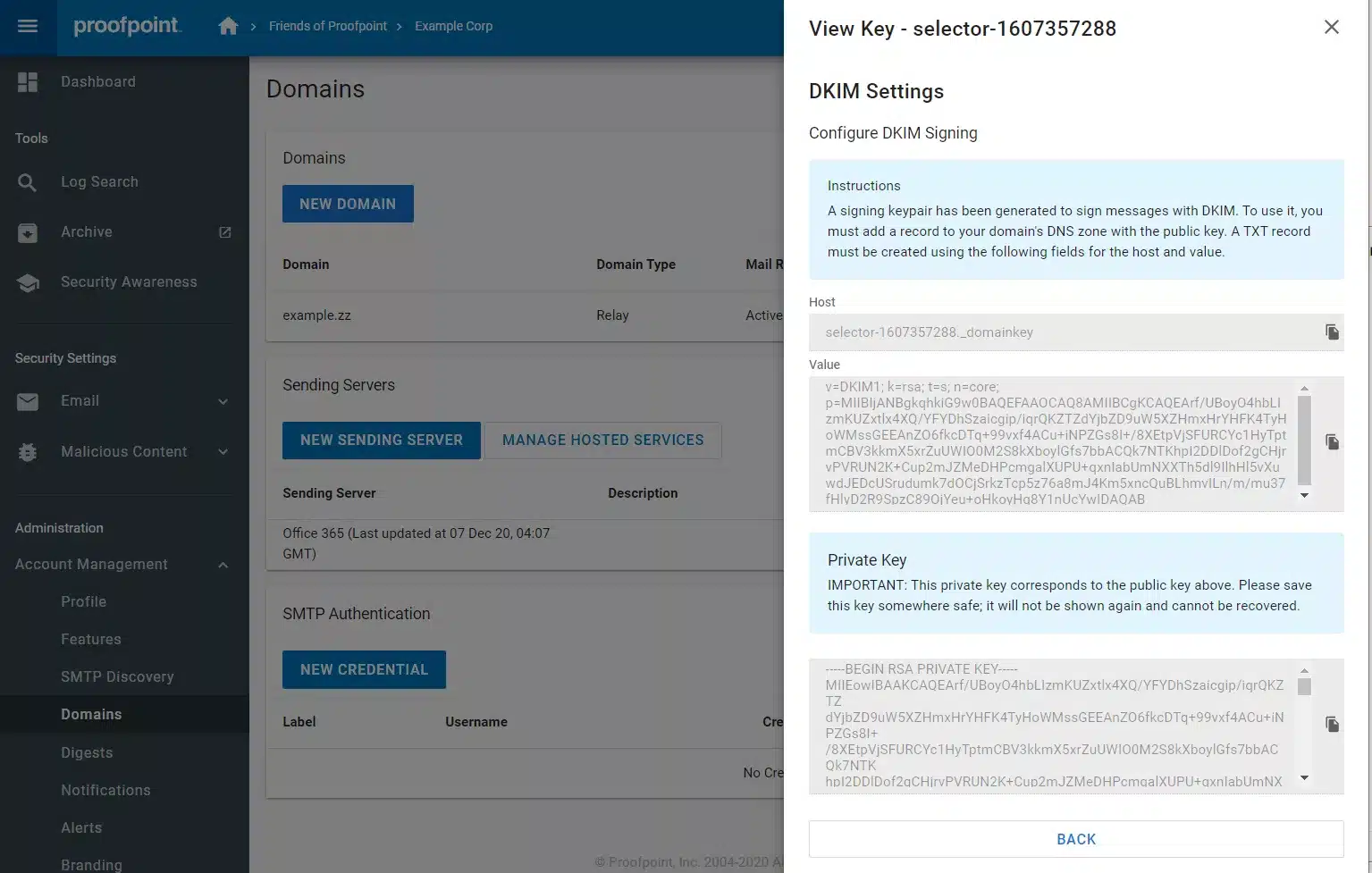The width and height of the screenshot is (1372, 873).
Task: Collapse the Account Management section
Action: point(223,565)
